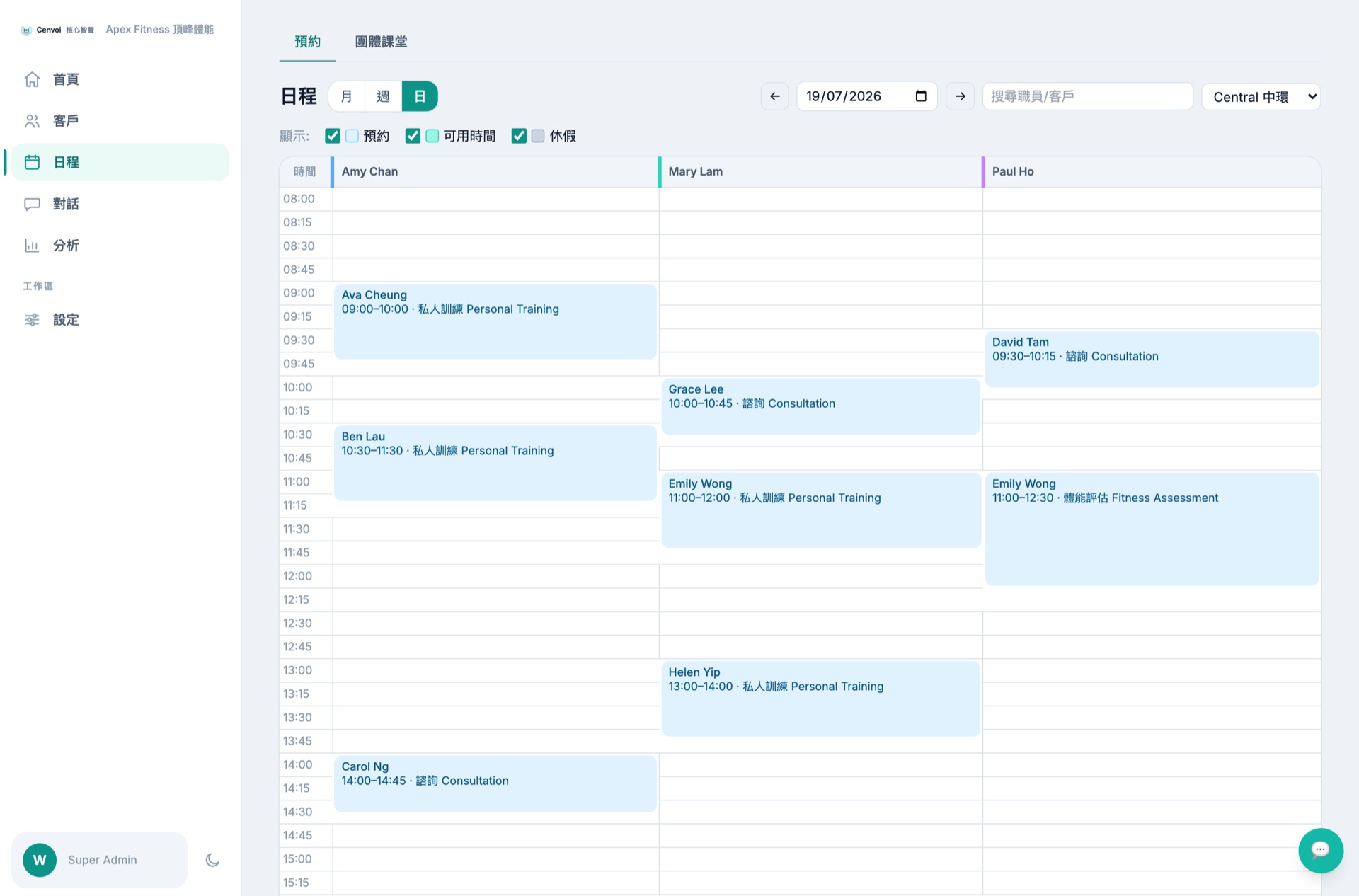Click the 可用時間 teal color swatch
The height and width of the screenshot is (896, 1359).
click(432, 136)
